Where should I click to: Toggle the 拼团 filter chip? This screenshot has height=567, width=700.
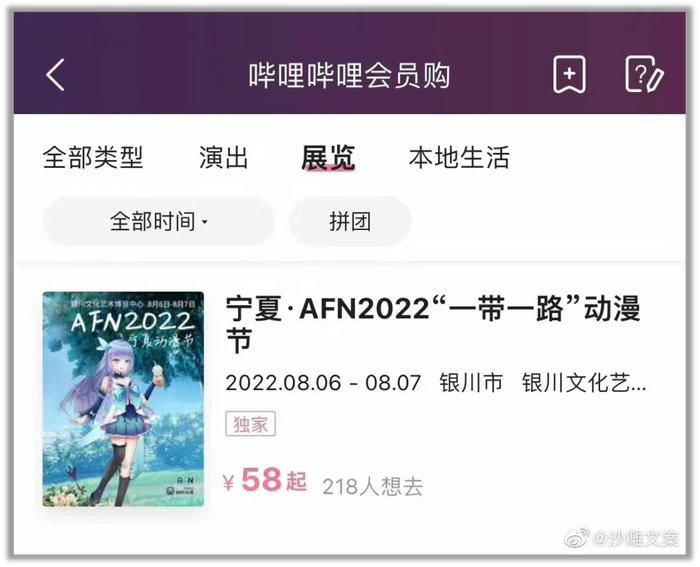[350, 221]
